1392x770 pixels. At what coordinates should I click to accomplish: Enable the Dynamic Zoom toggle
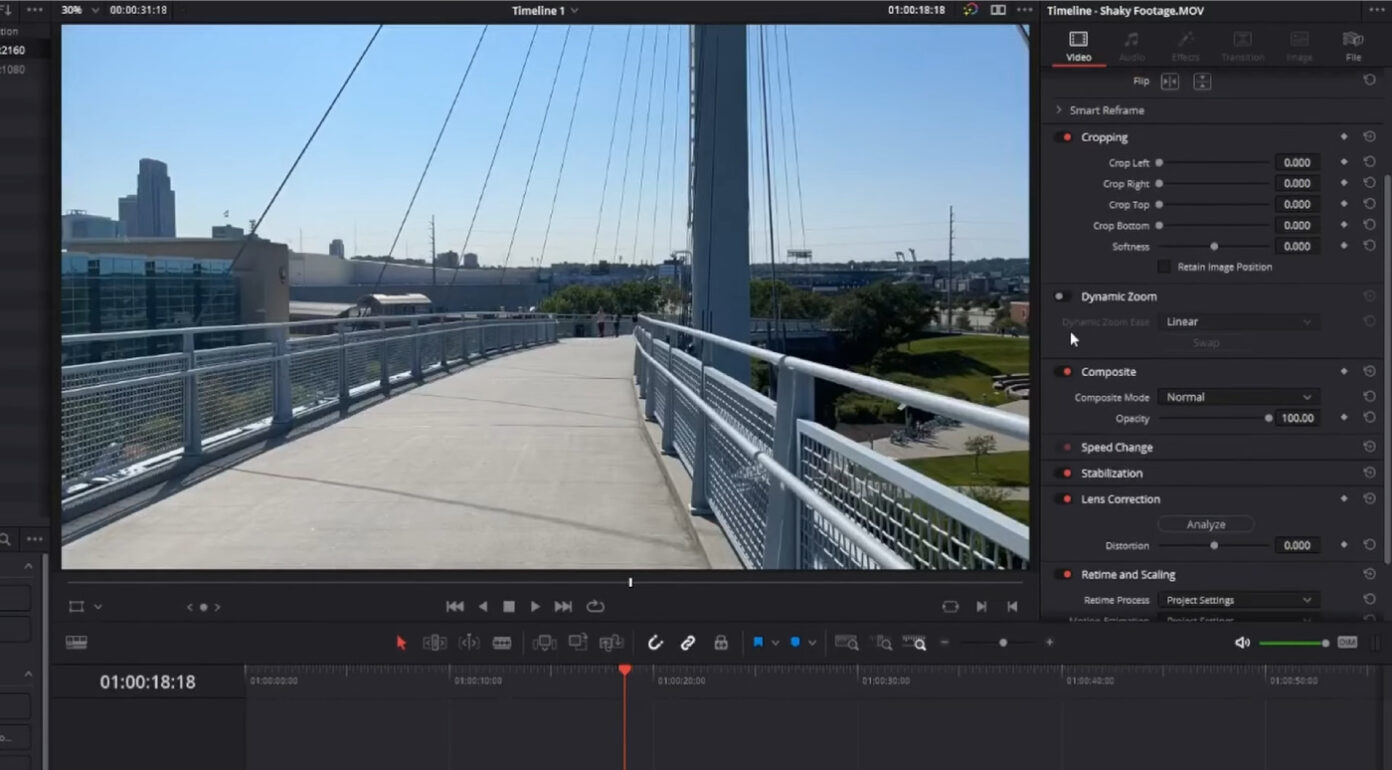click(x=1062, y=296)
